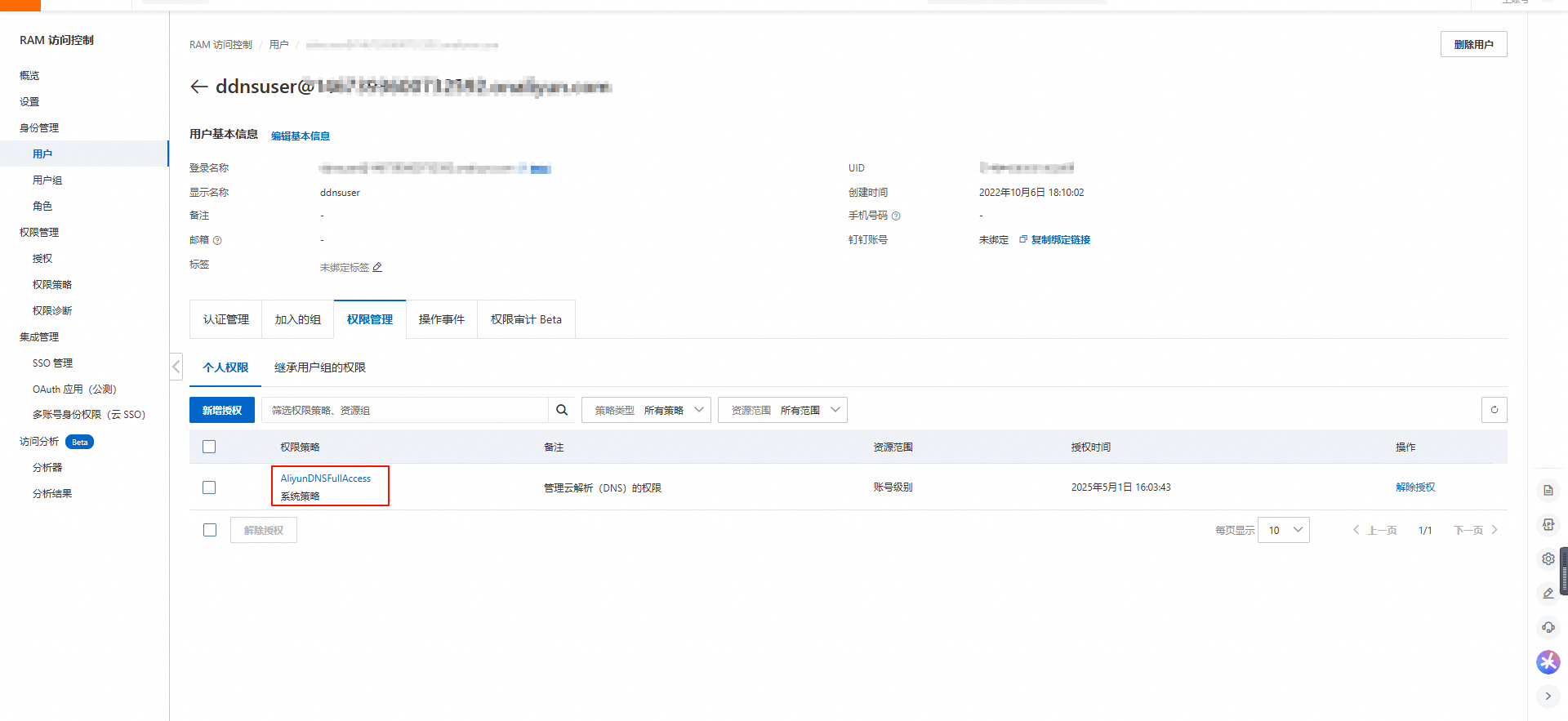This screenshot has height=721, width=1568.
Task: Go back using the arrow beside ddnsuser
Action: pos(198,87)
